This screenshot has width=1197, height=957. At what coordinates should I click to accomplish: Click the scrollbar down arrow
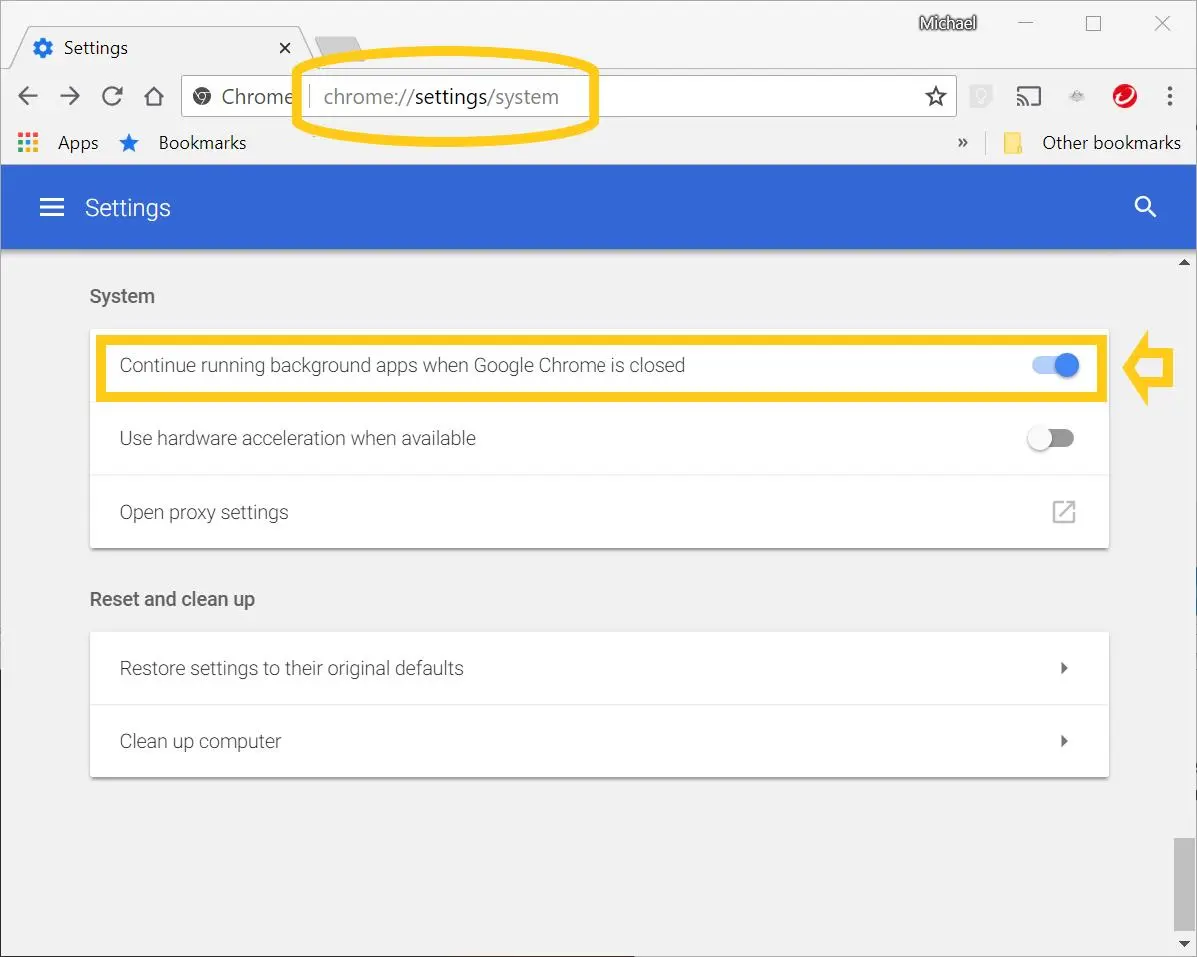[1184, 944]
